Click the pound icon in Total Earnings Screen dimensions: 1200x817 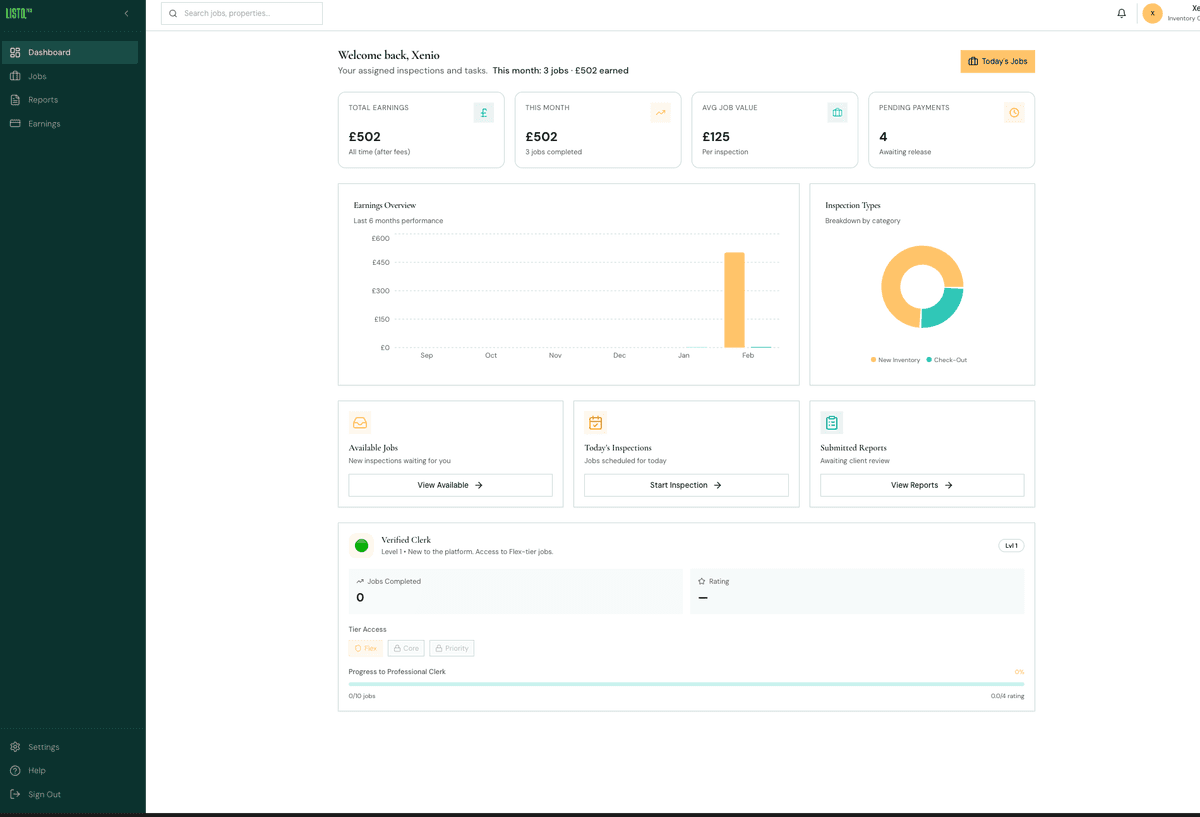click(484, 113)
